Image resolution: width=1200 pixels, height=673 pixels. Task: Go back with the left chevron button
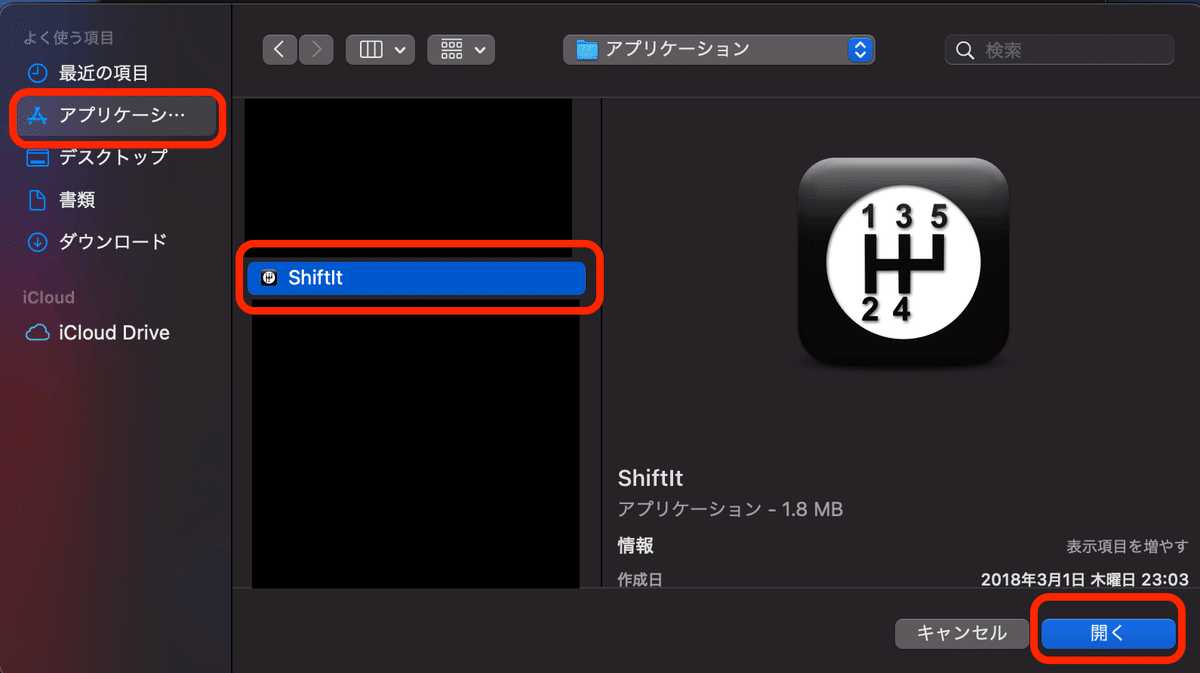[x=281, y=50]
